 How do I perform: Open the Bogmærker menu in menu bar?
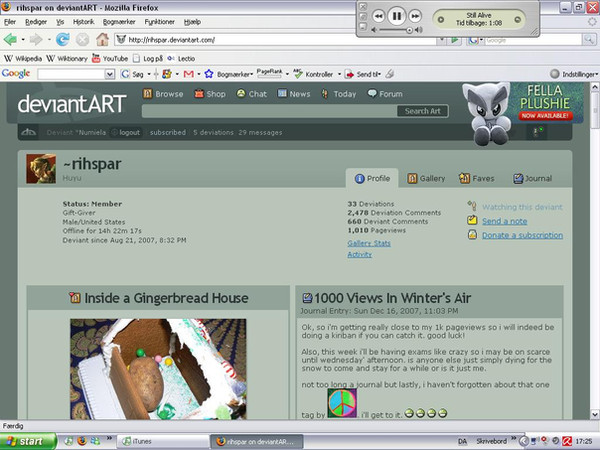click(x=119, y=22)
